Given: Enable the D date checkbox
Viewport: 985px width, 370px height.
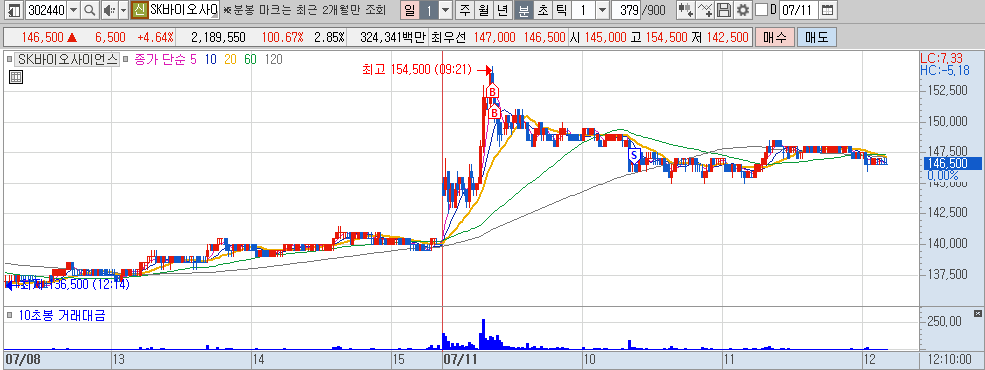Looking at the screenshot, I should click(x=761, y=10).
